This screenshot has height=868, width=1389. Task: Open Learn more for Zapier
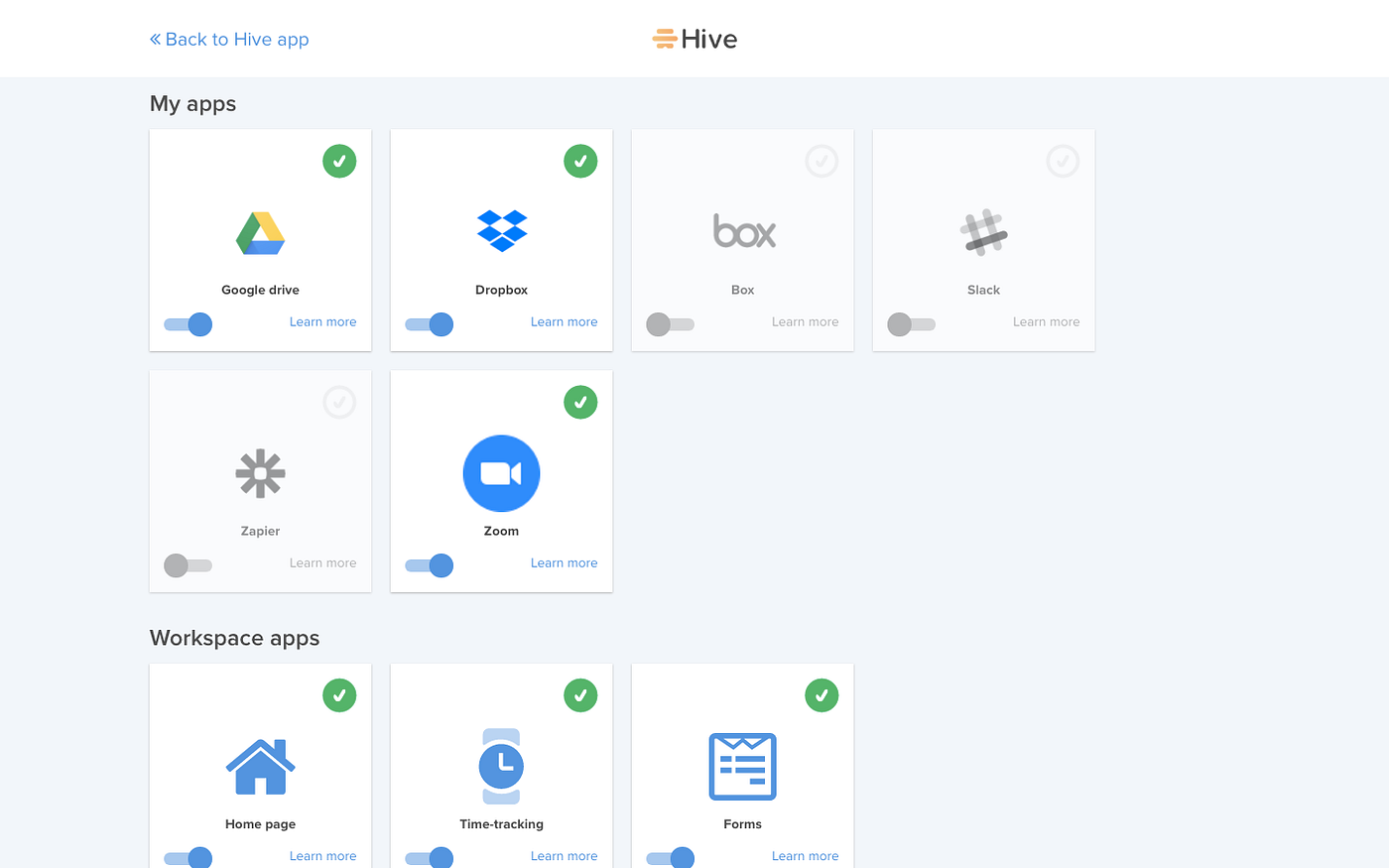[322, 562]
